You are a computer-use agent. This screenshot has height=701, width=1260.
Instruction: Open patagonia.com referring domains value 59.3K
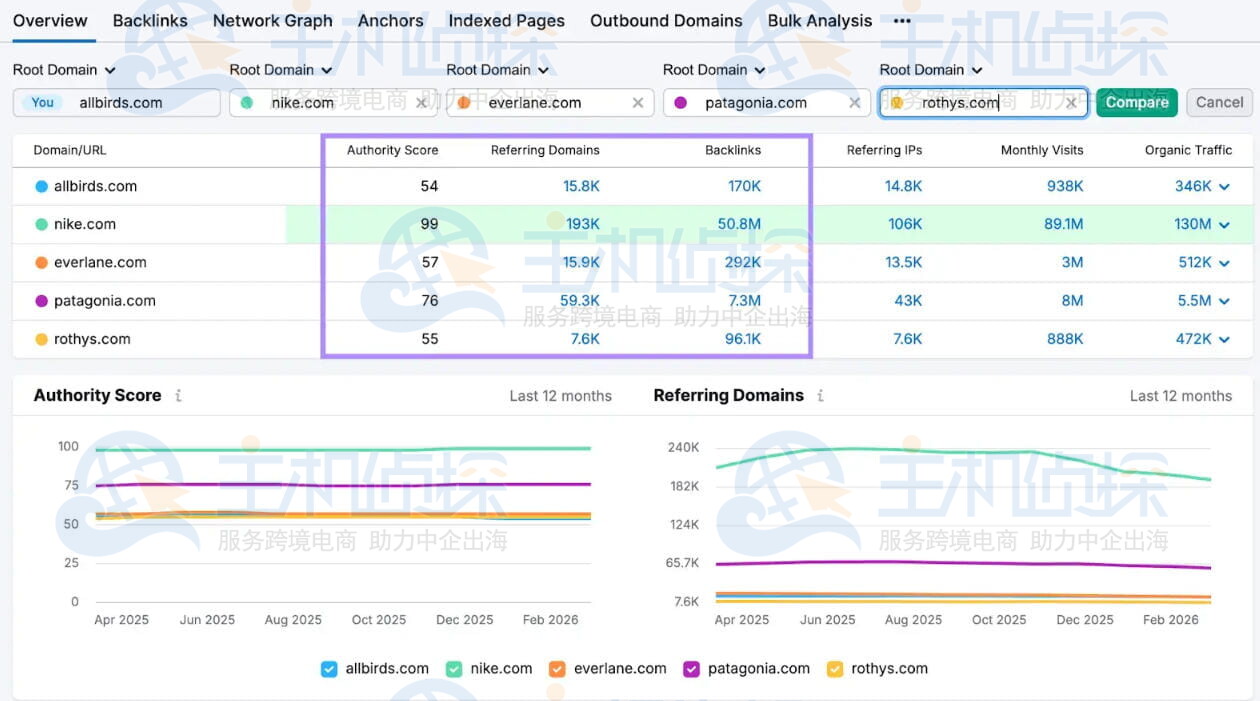580,300
